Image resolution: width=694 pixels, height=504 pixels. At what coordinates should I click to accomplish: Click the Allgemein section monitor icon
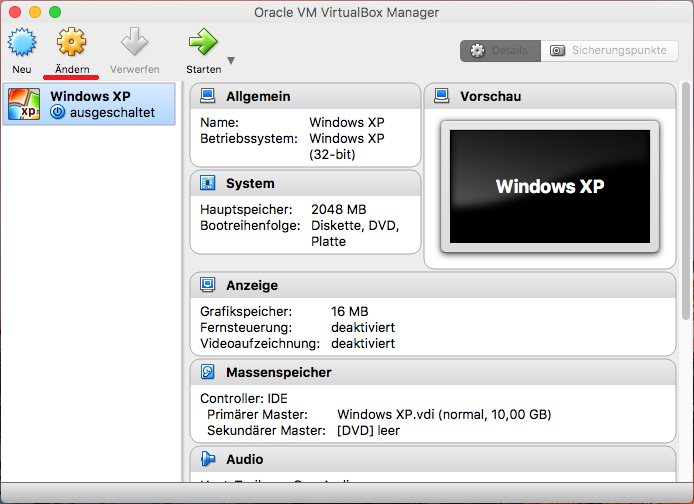click(x=208, y=96)
